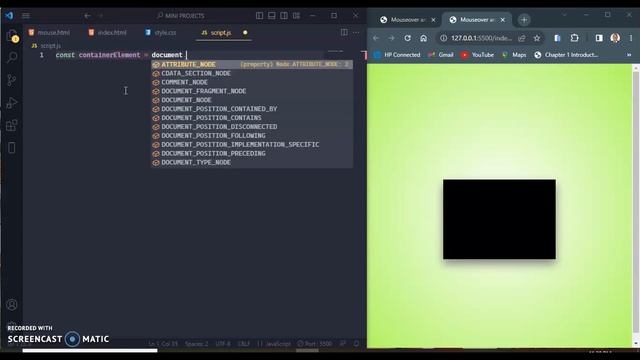Open the Accounts icon in activity bar
Image resolution: width=640 pixels, height=360 pixels.
click(12, 304)
